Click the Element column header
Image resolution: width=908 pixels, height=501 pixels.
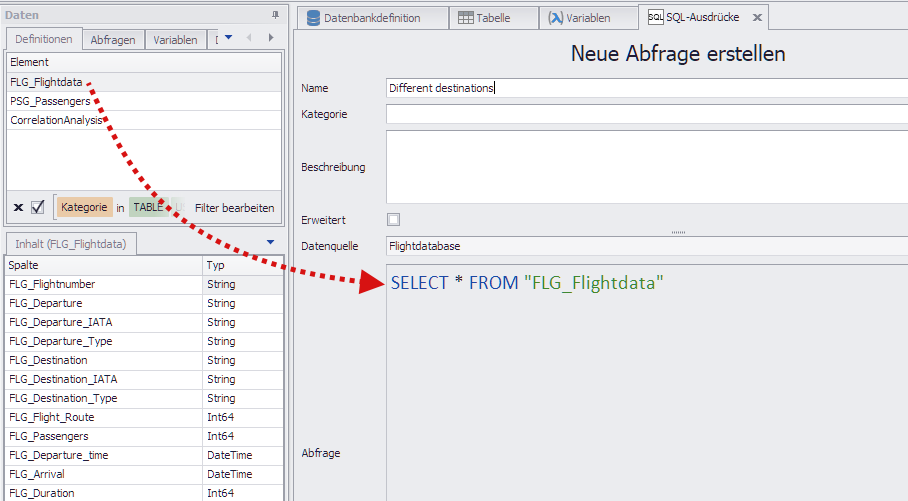pyautogui.click(x=144, y=62)
